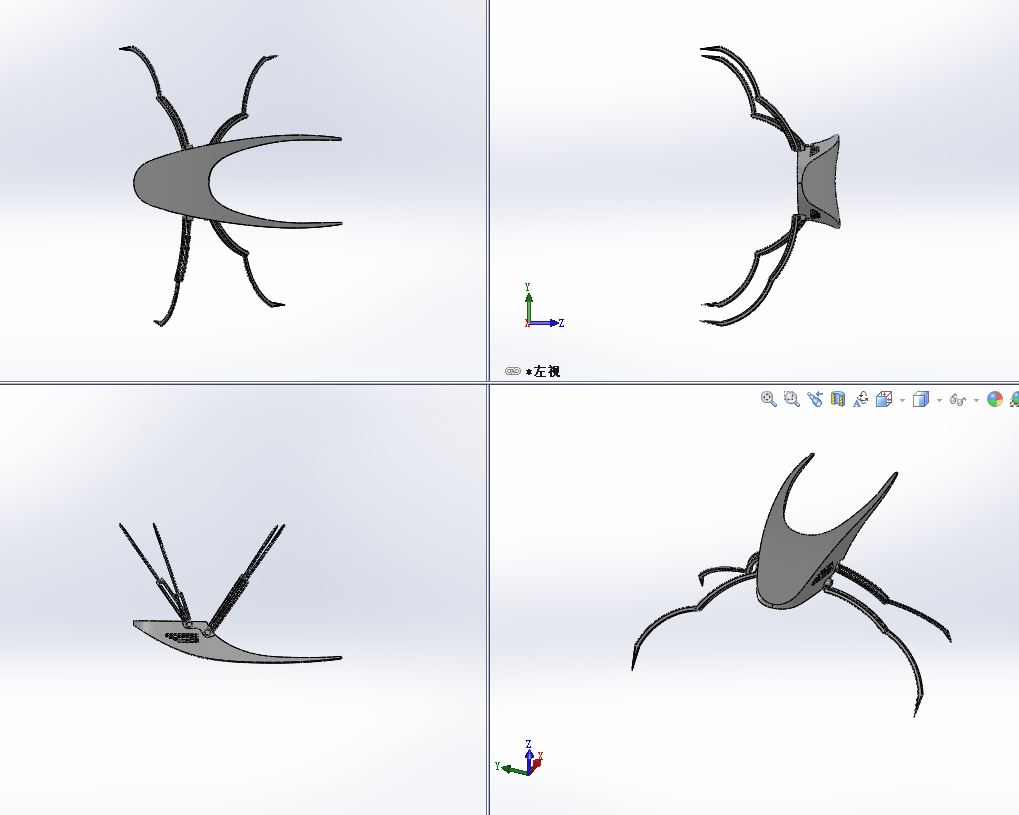
Task: Click the View Orientation cube icon
Action: [884, 399]
